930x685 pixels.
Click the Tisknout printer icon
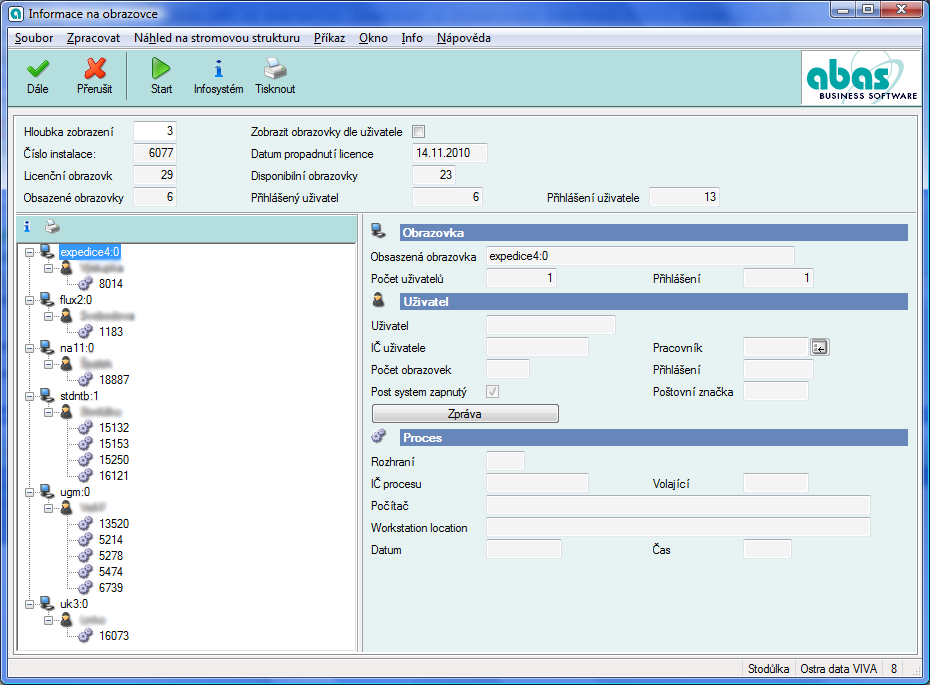pos(275,69)
